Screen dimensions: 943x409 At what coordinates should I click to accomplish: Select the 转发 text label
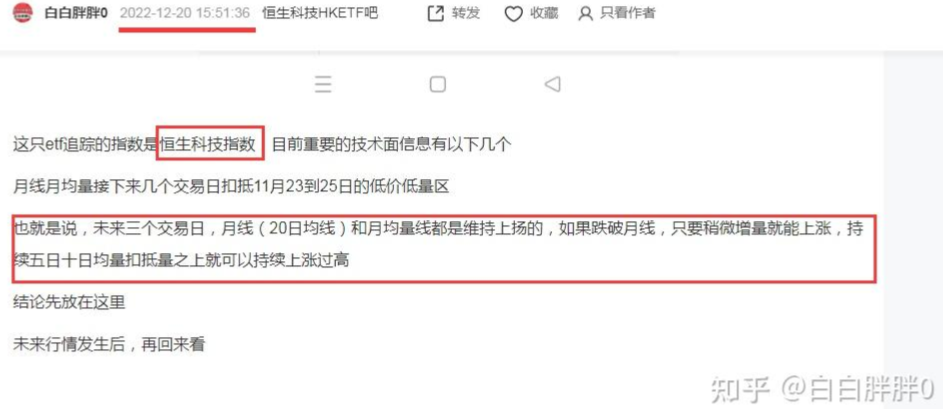[466, 13]
